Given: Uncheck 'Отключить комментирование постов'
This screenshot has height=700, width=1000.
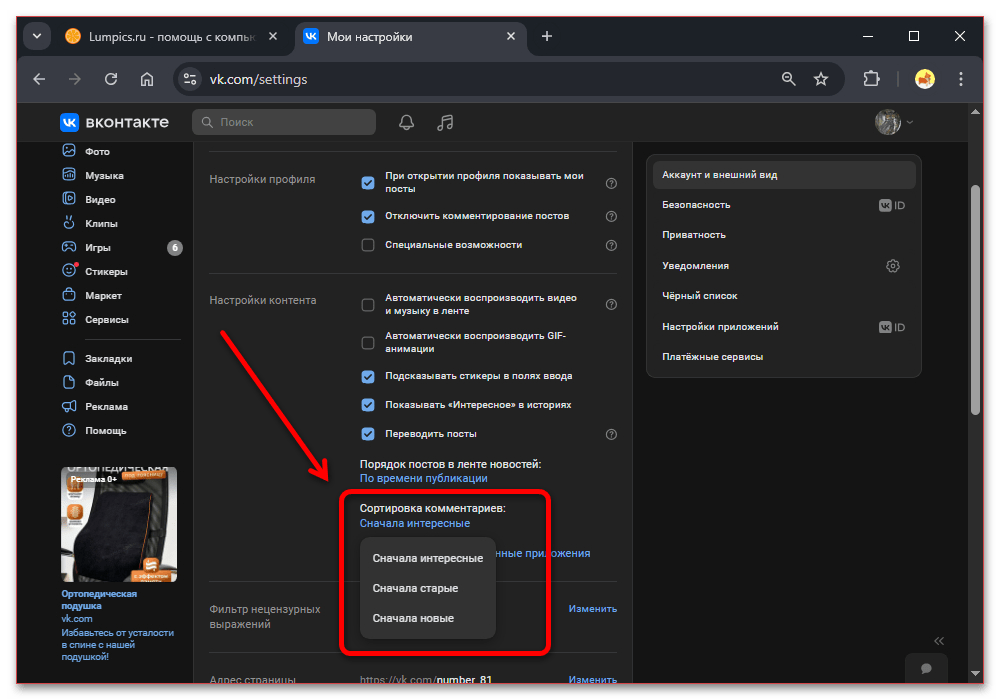Looking at the screenshot, I should [368, 217].
